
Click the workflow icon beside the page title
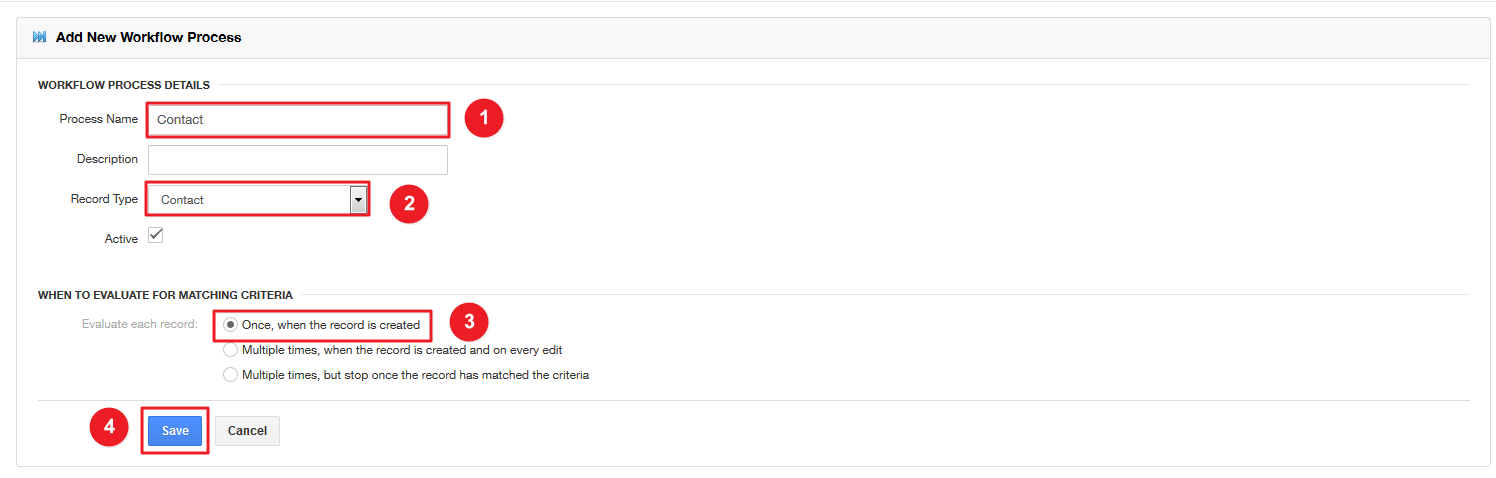(39, 37)
